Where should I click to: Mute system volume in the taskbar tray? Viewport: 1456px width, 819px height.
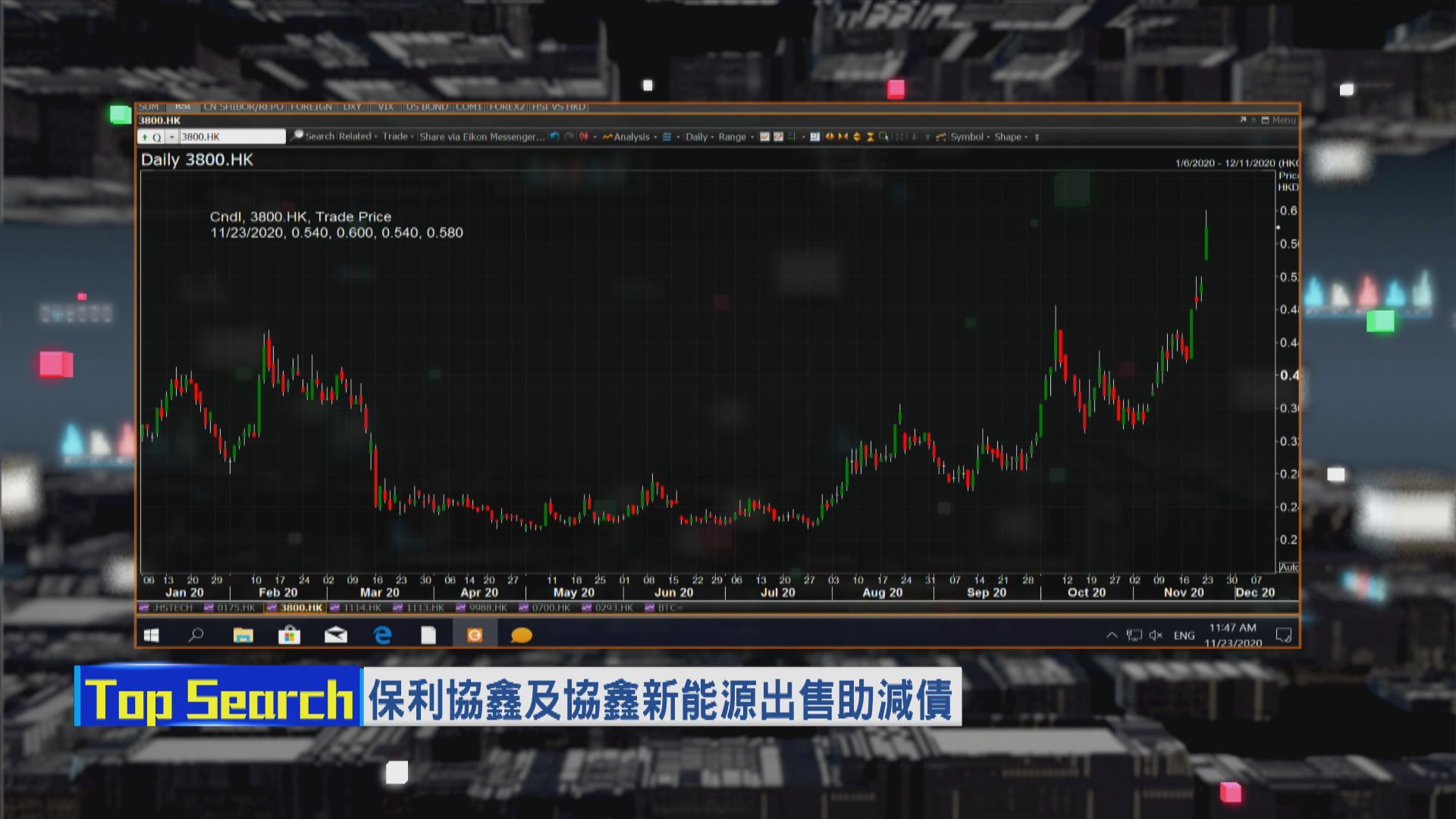tap(1156, 635)
